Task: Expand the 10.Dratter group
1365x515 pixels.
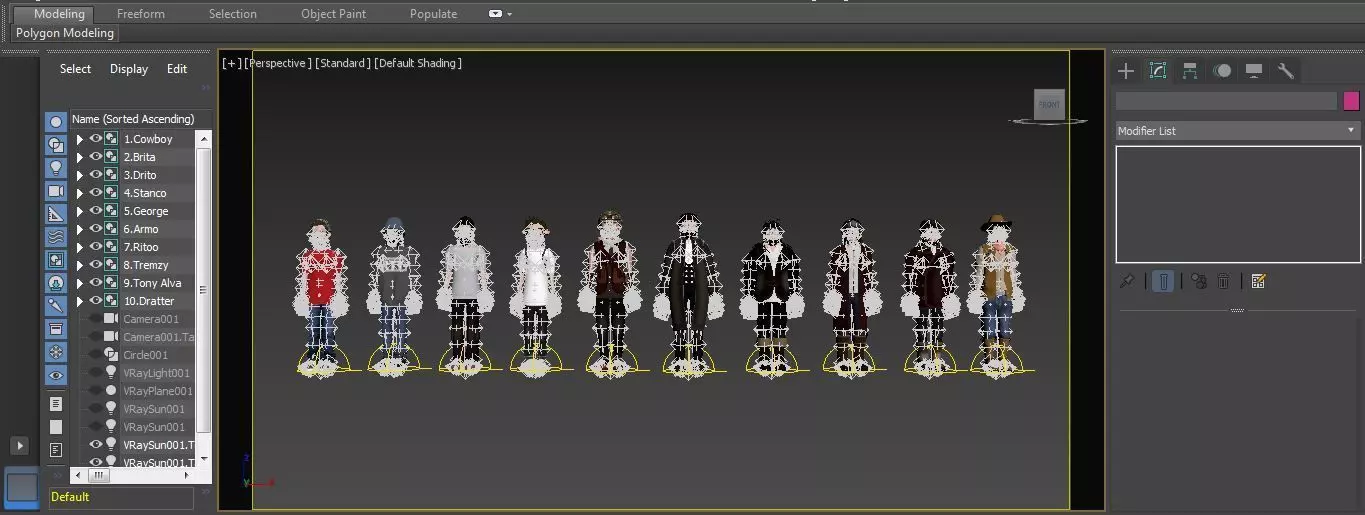Action: click(x=80, y=301)
